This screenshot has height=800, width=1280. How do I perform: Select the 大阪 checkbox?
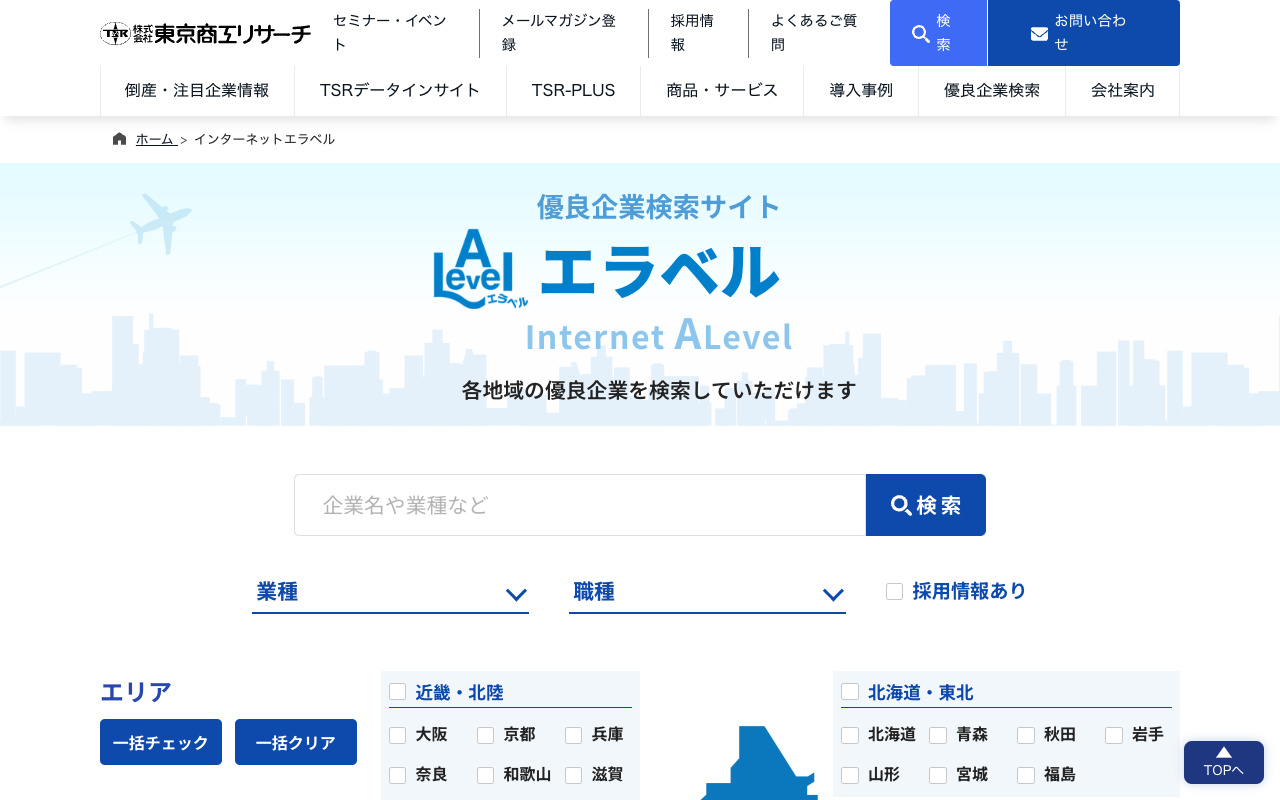tap(397, 735)
